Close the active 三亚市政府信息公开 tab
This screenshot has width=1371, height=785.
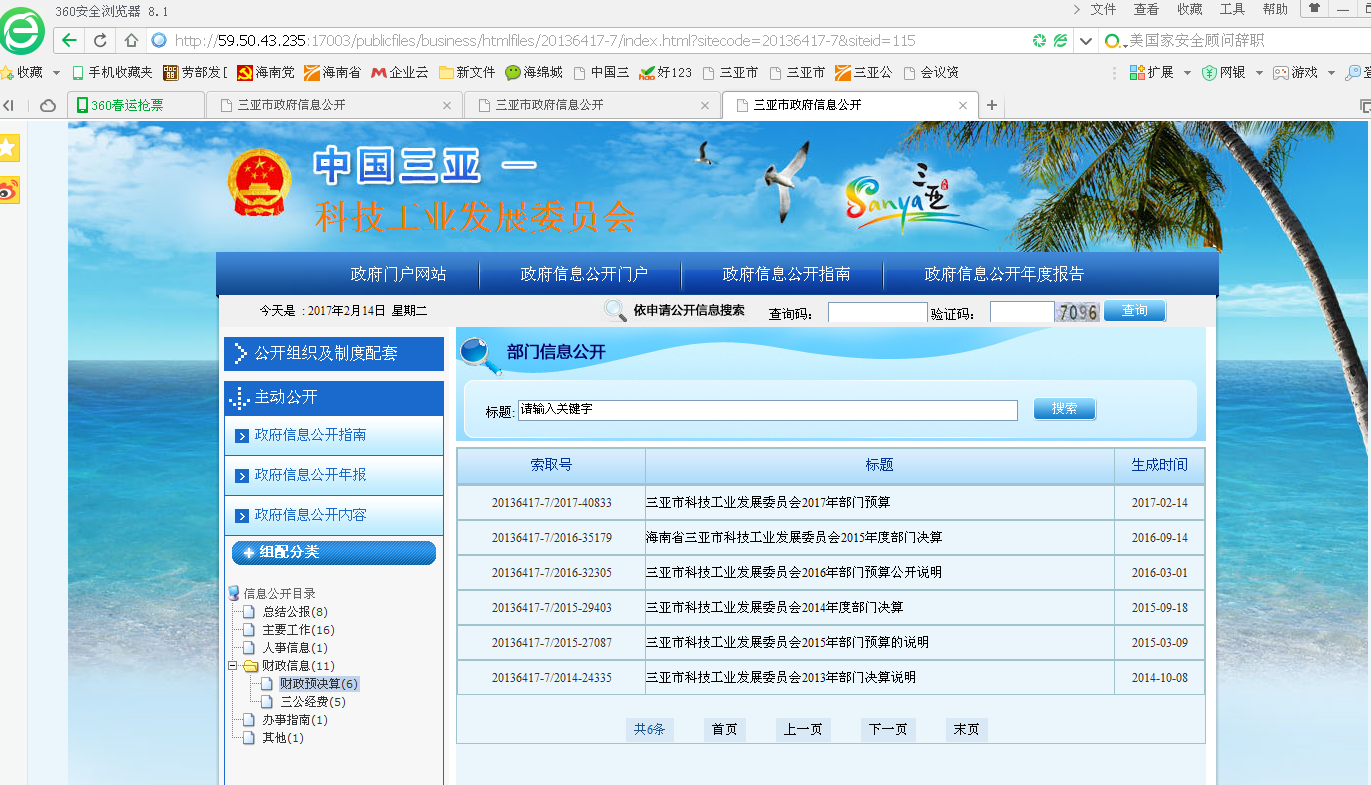click(x=963, y=105)
